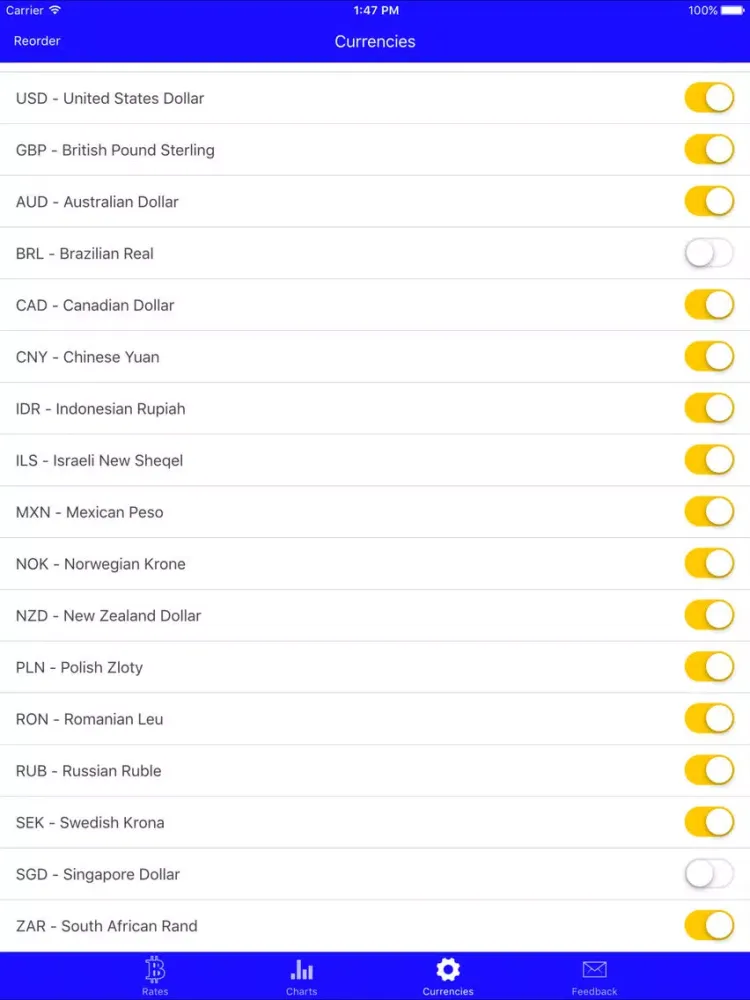The image size is (750, 1000).
Task: Toggle off AUD Australian Dollar
Action: (x=709, y=201)
